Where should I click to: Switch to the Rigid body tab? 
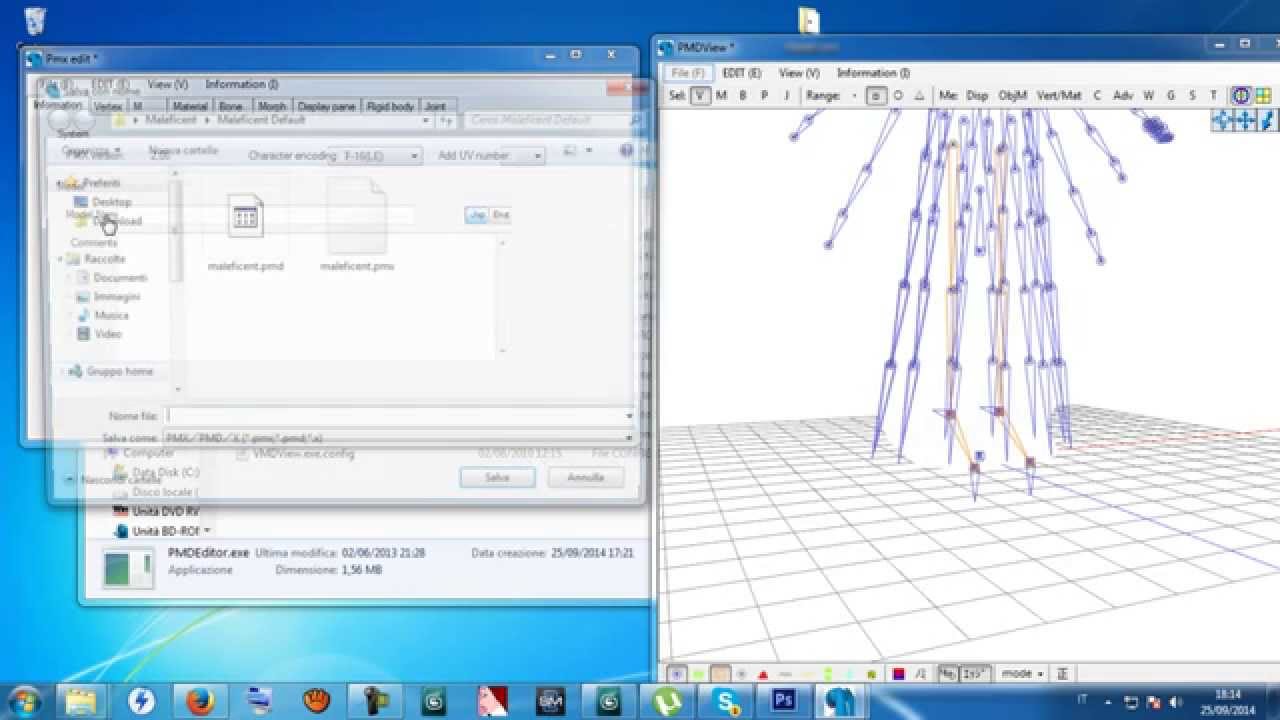(390, 106)
